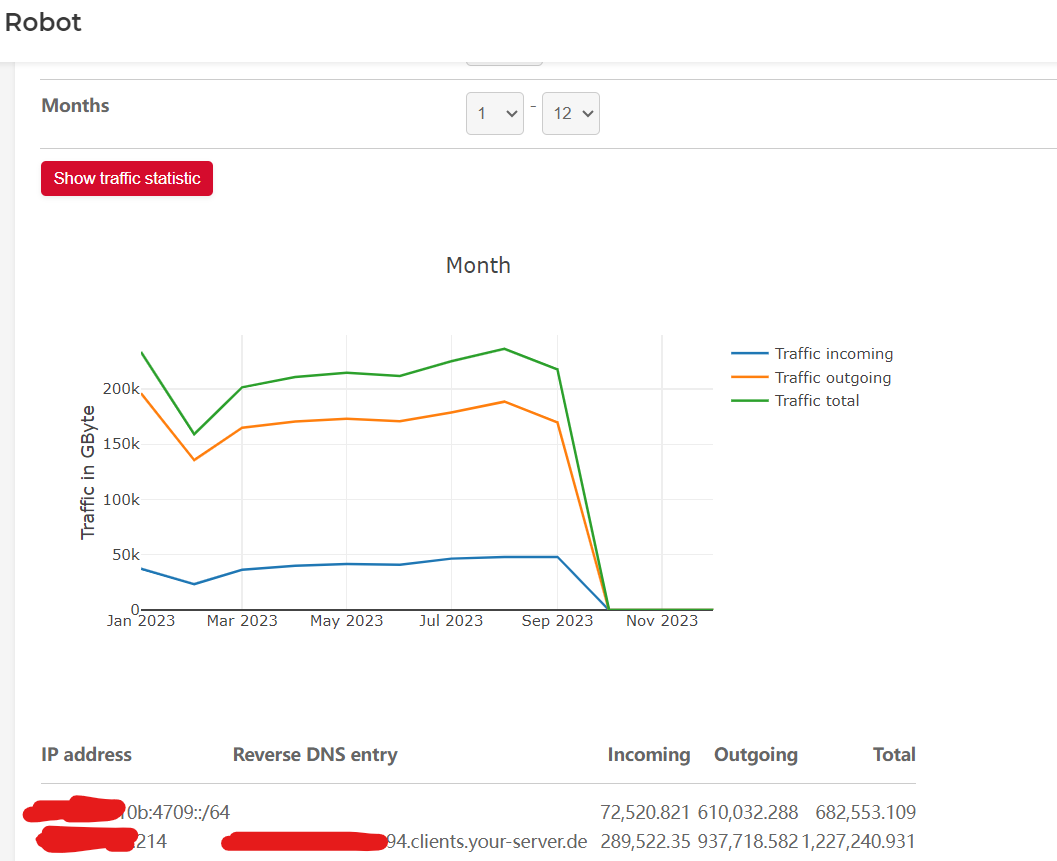The width and height of the screenshot is (1057, 861).
Task: Click the orange line swatch in legend
Action: click(749, 378)
